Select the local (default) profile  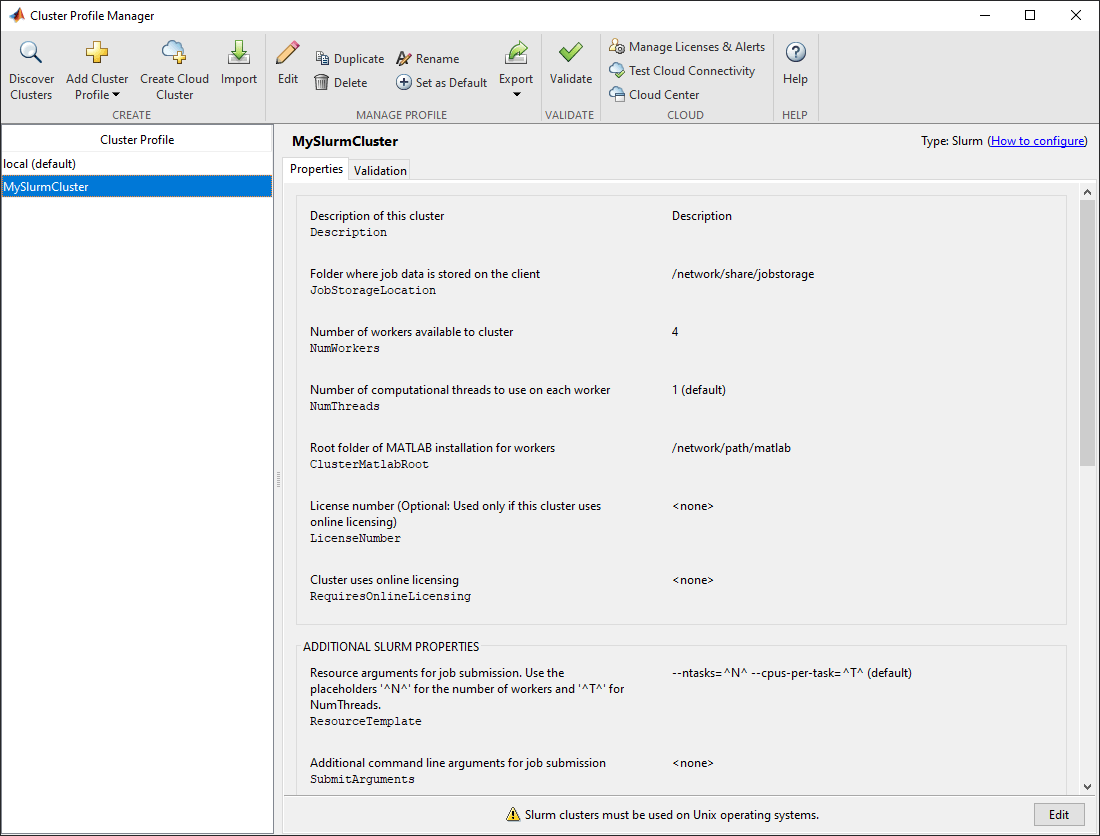(x=137, y=163)
